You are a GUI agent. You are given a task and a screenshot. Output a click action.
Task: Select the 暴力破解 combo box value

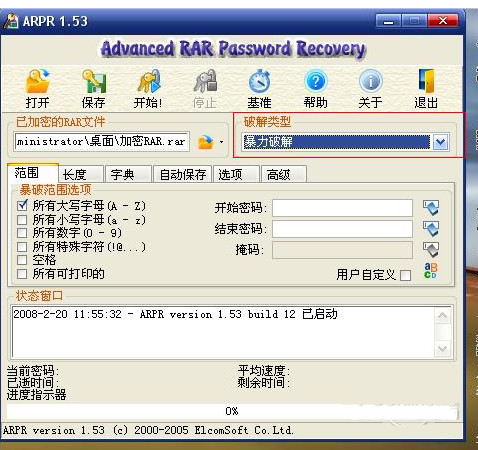coord(336,142)
